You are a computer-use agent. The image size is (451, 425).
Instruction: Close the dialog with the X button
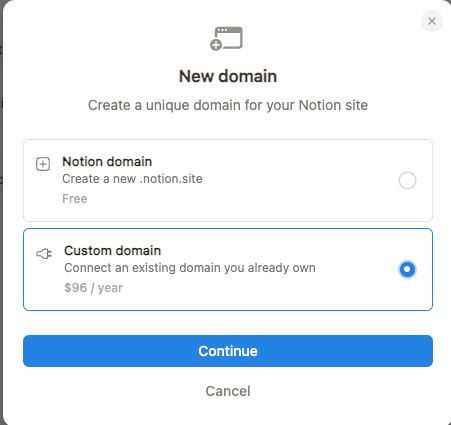click(432, 21)
